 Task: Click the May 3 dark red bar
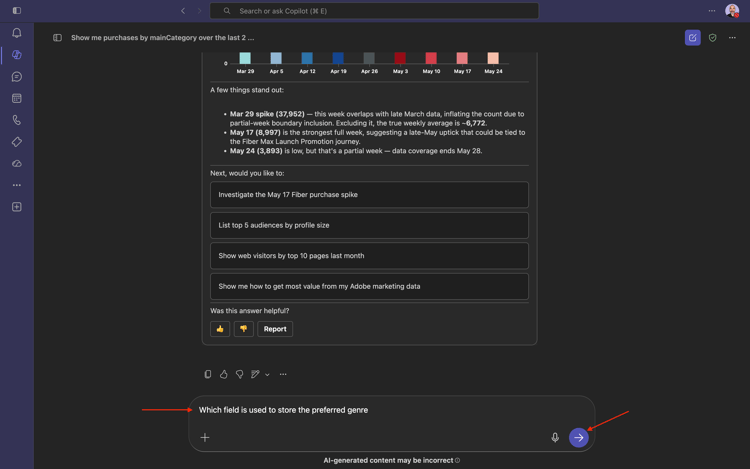(400, 58)
